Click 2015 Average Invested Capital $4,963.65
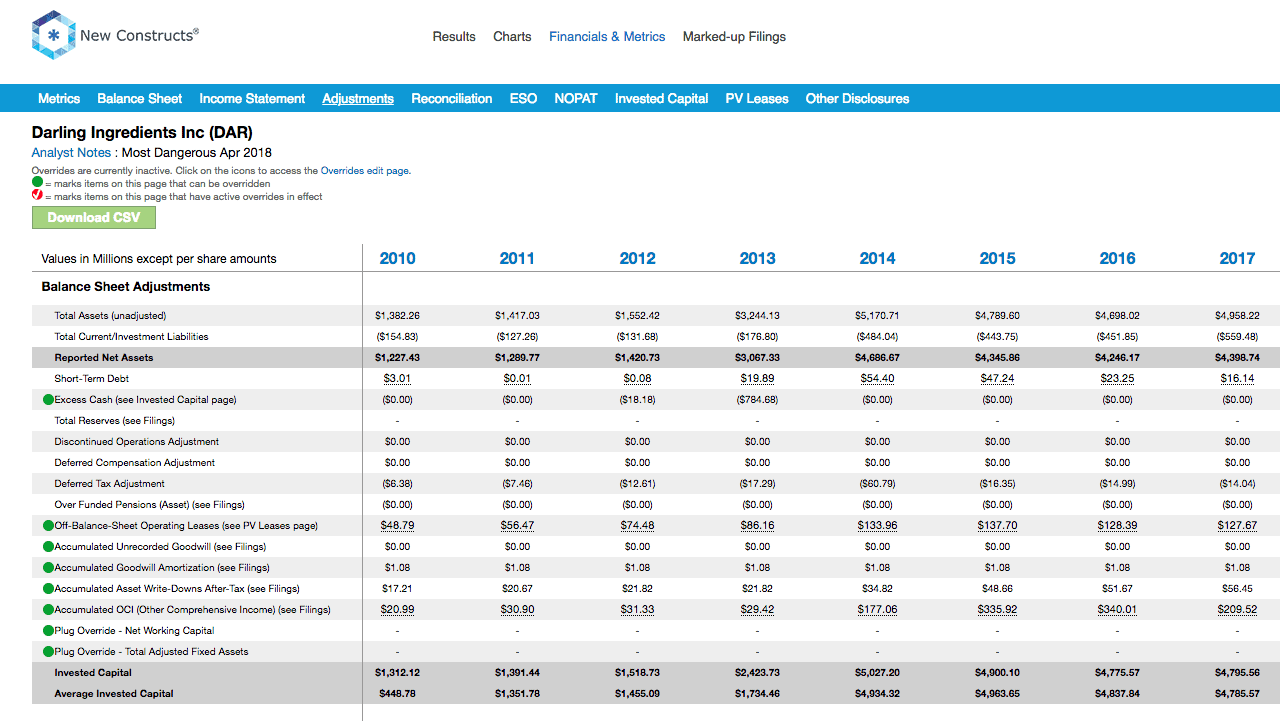Image resolution: width=1280 pixels, height=721 pixels. [997, 694]
